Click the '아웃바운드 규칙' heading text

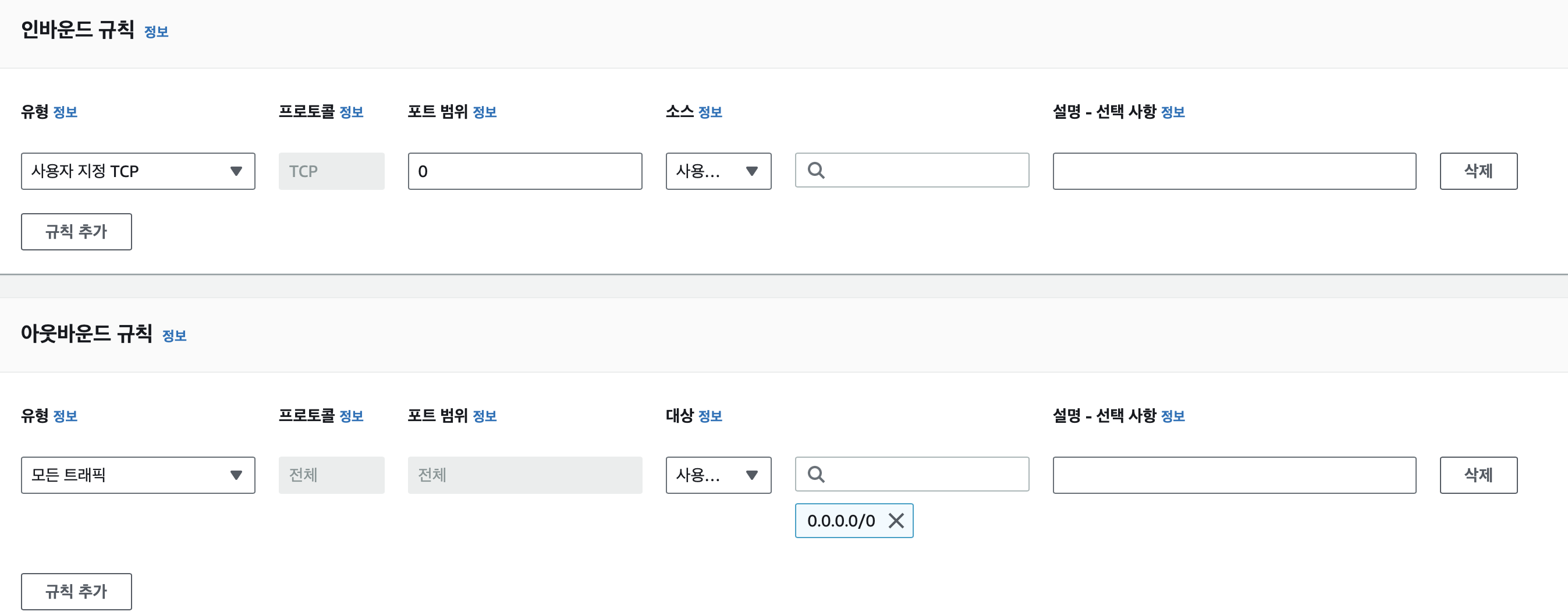coord(87,334)
